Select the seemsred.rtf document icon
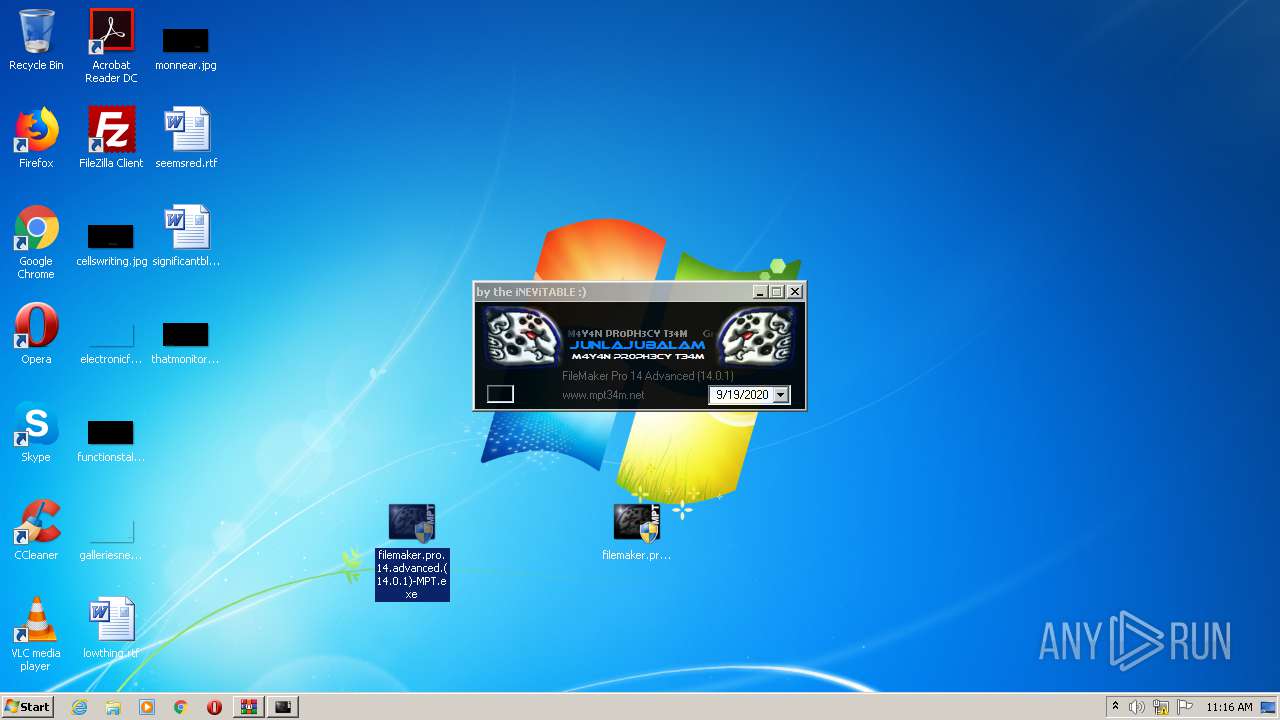 (186, 138)
